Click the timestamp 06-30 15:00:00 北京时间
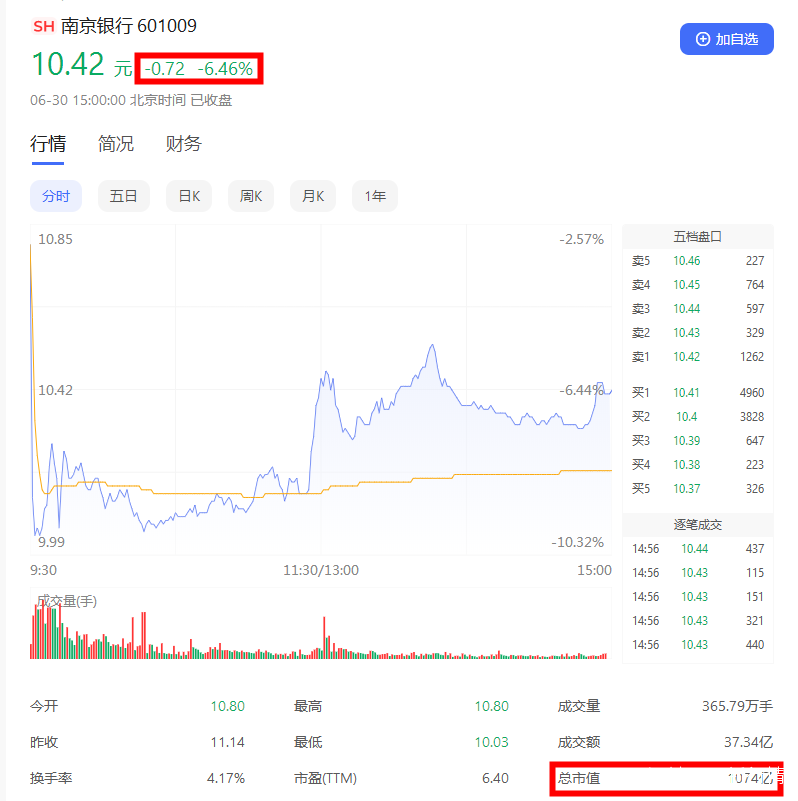798x801 pixels. click(108, 100)
